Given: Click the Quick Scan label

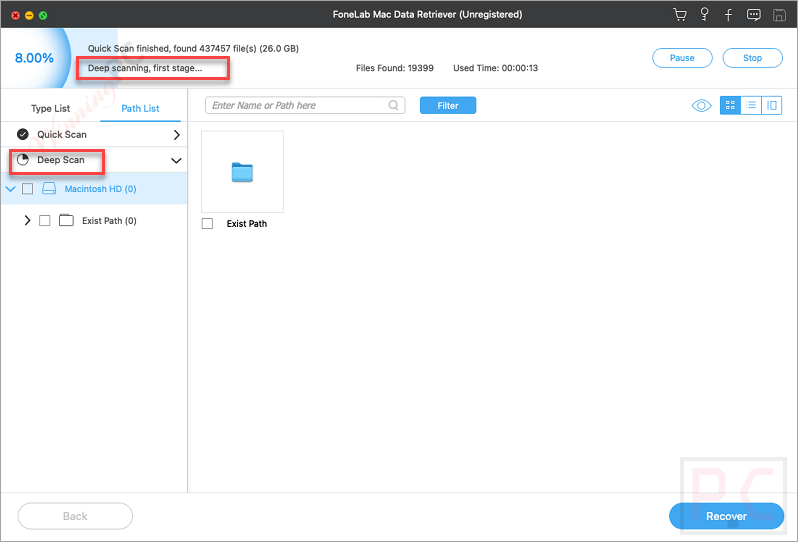Looking at the screenshot, I should (62, 134).
